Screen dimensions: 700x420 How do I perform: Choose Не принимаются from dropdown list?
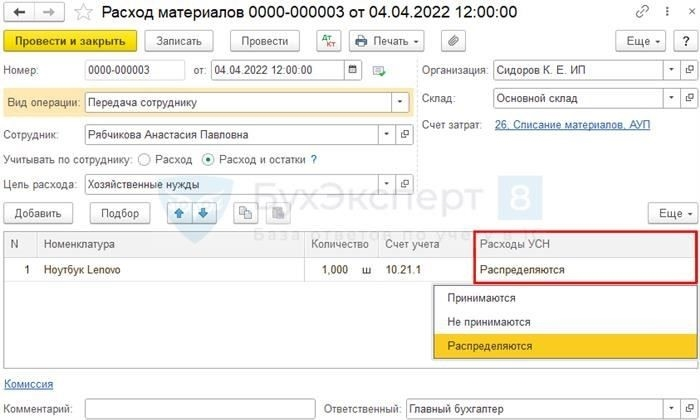tap(565, 322)
